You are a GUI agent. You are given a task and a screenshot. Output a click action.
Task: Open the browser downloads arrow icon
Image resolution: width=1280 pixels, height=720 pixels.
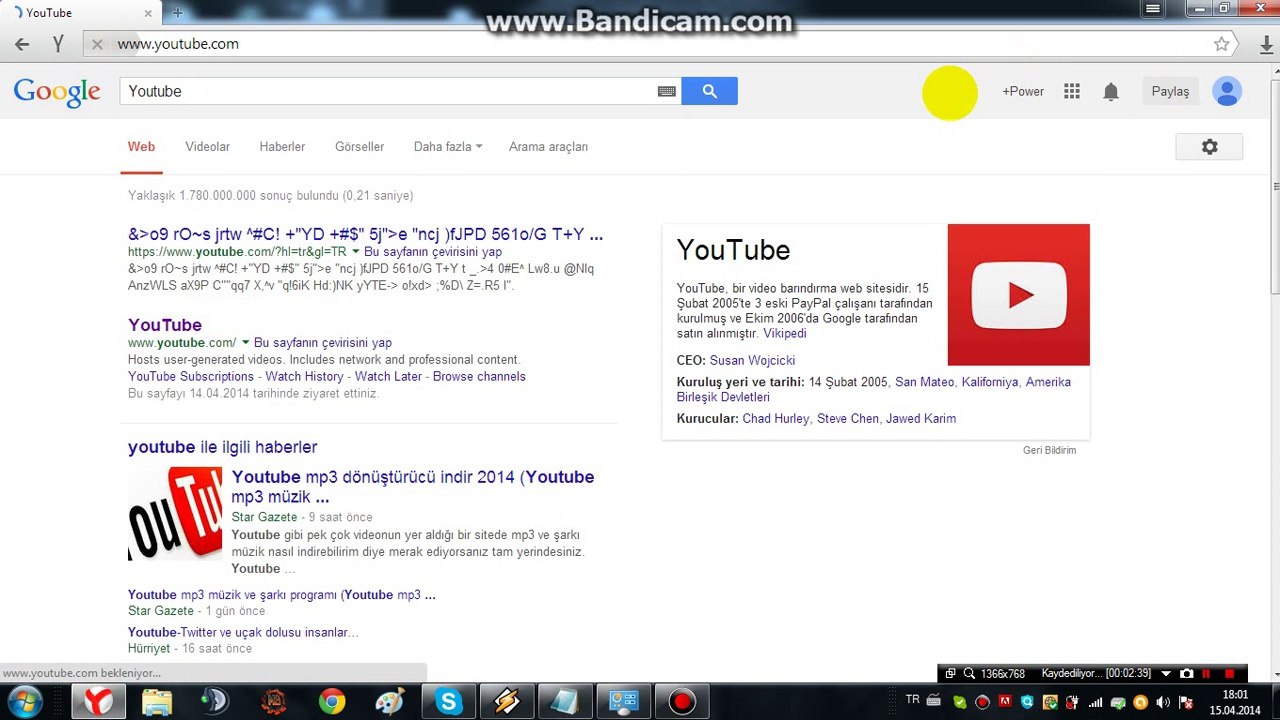1267,44
